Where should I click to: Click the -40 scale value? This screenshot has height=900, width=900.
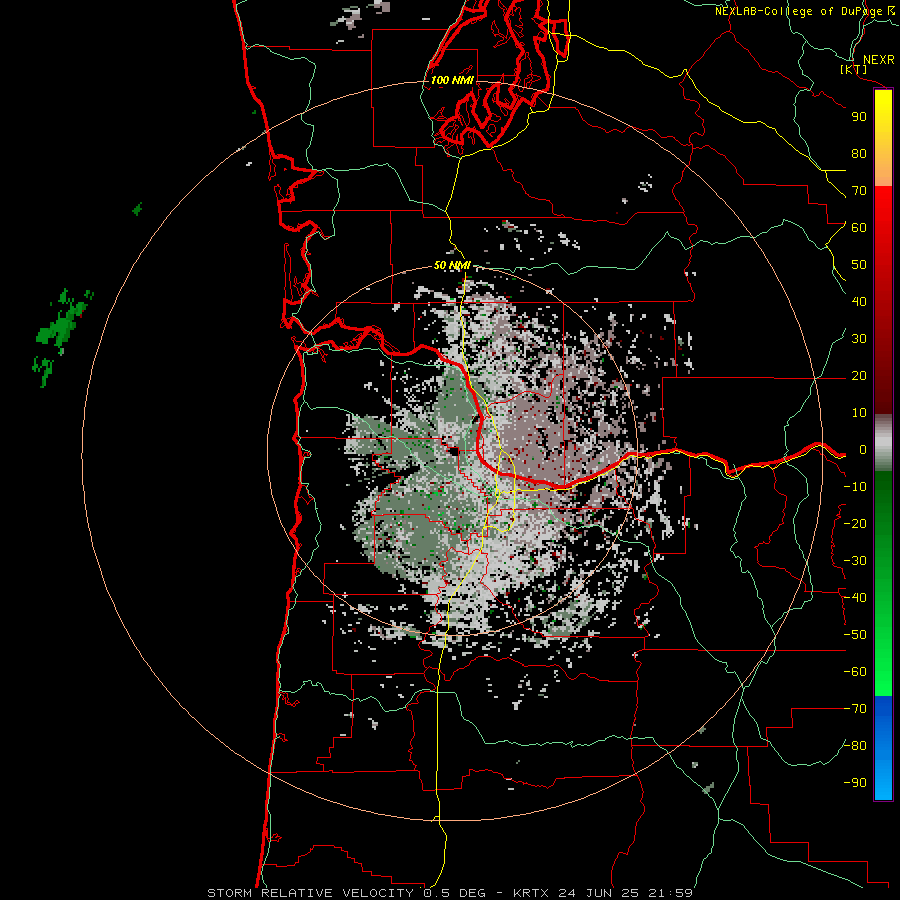pos(855,598)
